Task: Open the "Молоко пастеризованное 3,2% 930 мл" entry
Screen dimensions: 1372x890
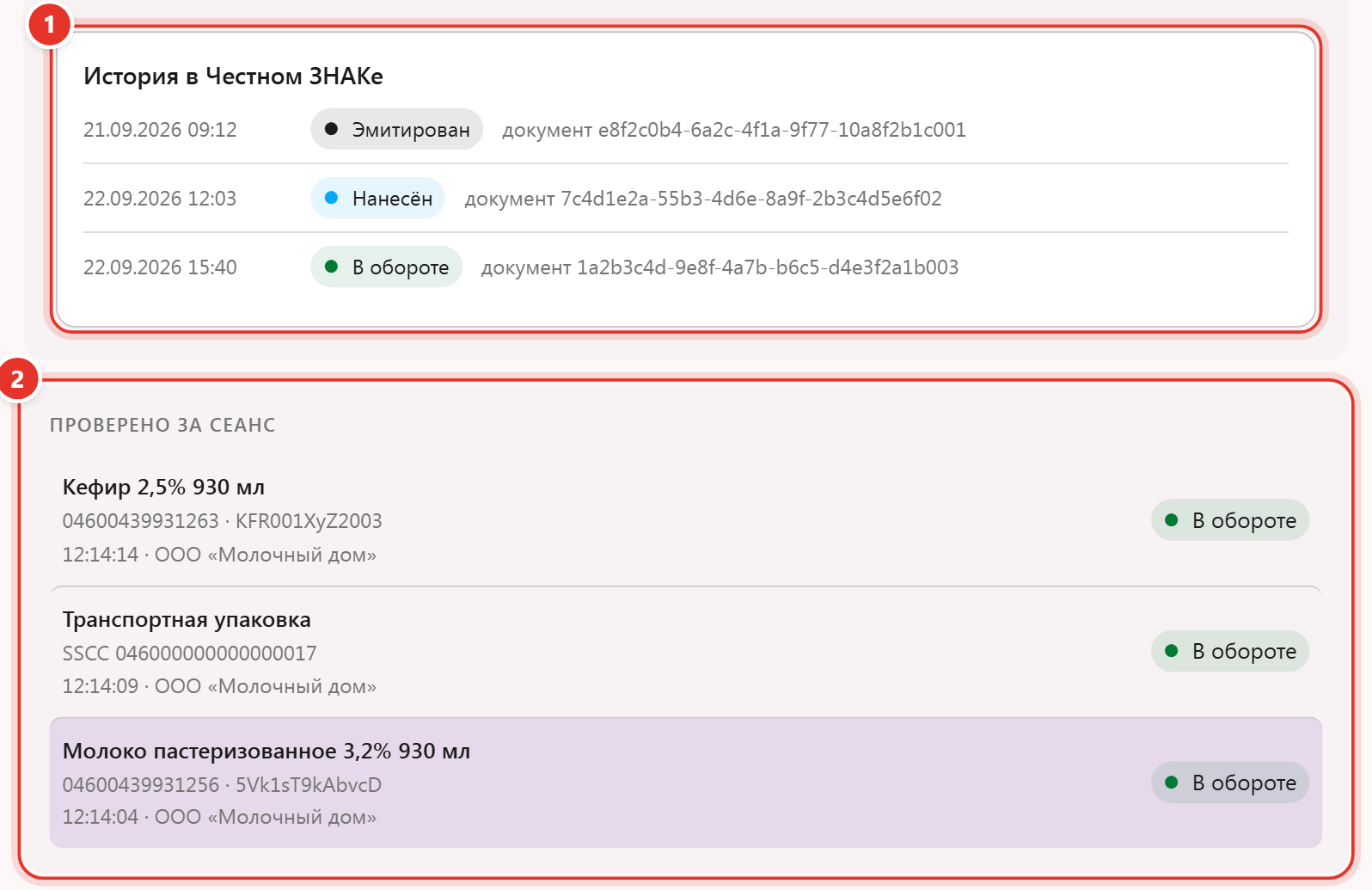Action: [x=686, y=783]
